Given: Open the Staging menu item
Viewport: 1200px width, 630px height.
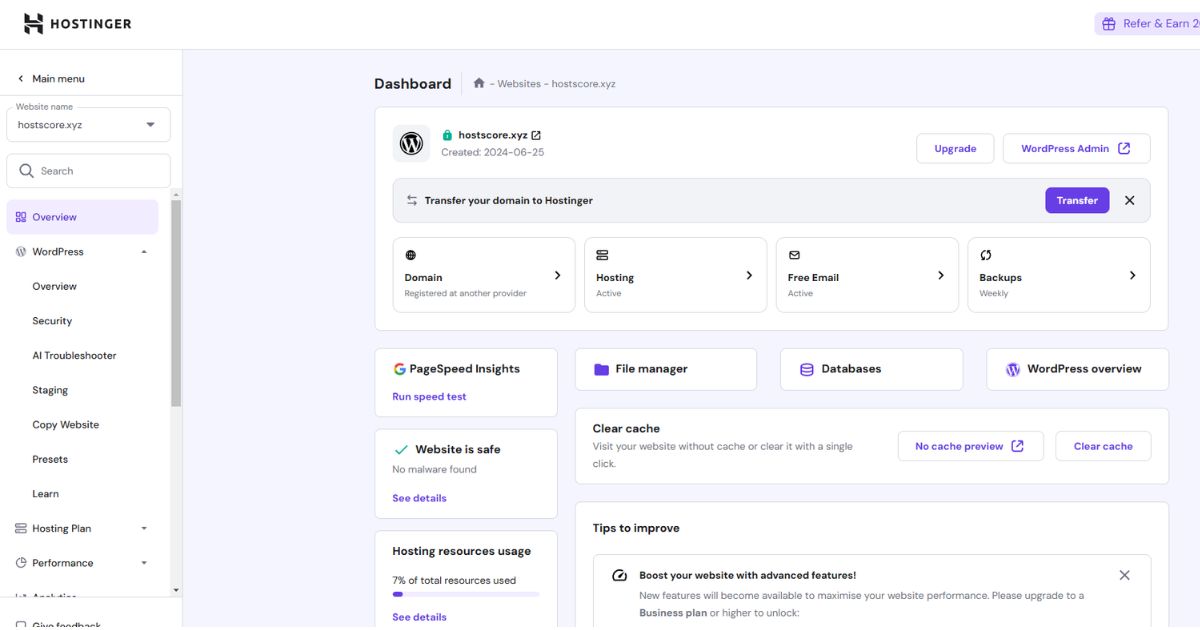Looking at the screenshot, I should [x=50, y=390].
